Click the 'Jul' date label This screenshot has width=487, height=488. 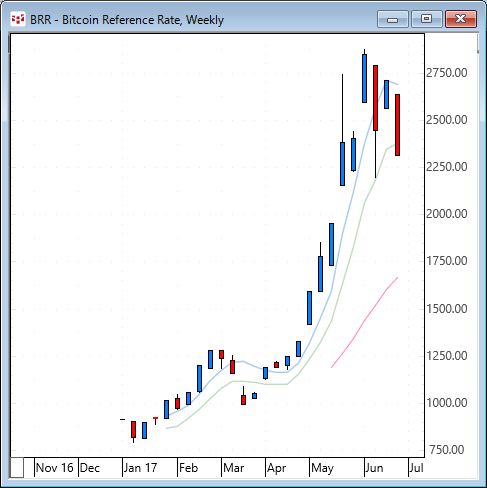(x=417, y=468)
